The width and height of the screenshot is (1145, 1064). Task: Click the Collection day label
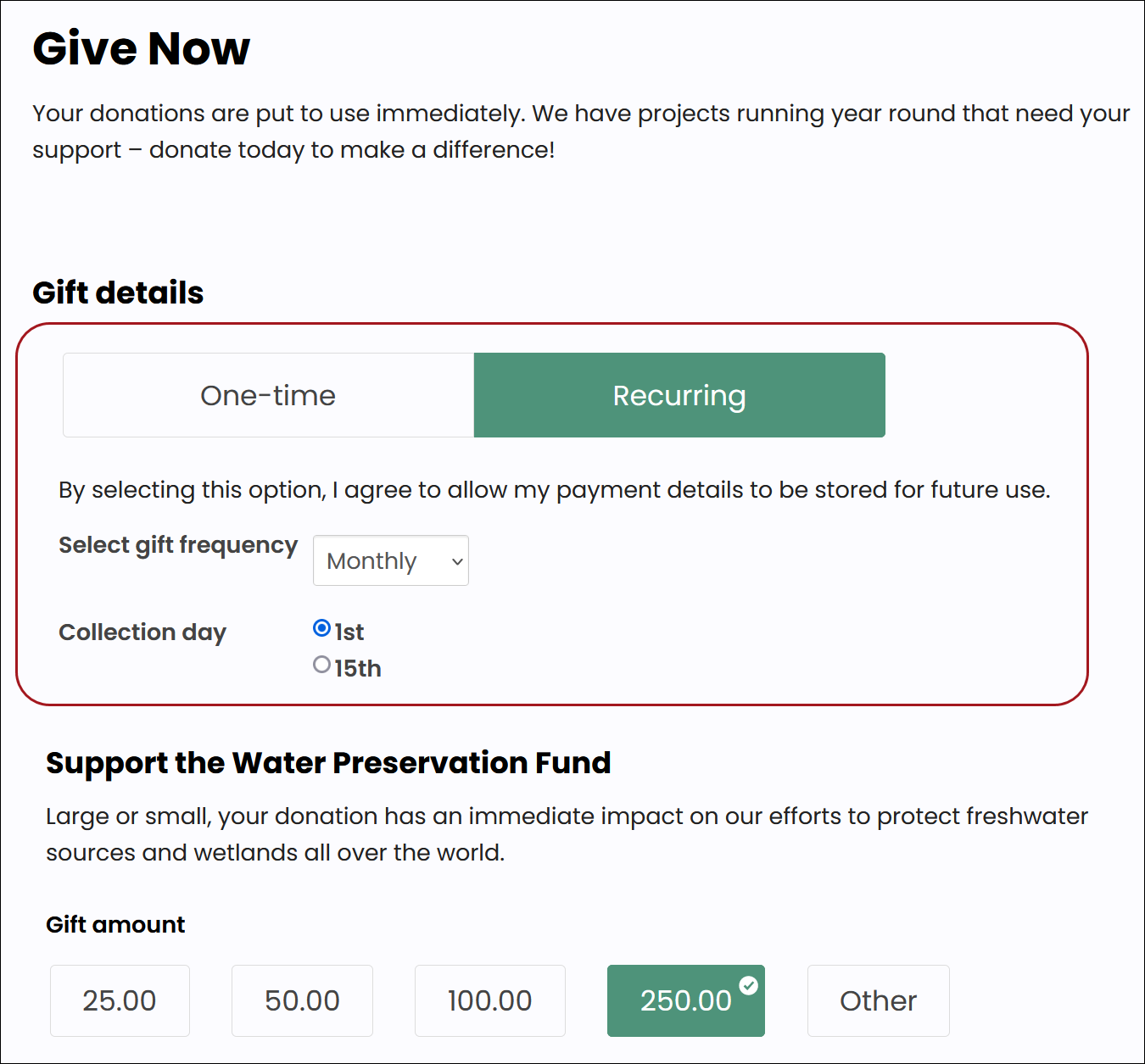142,632
